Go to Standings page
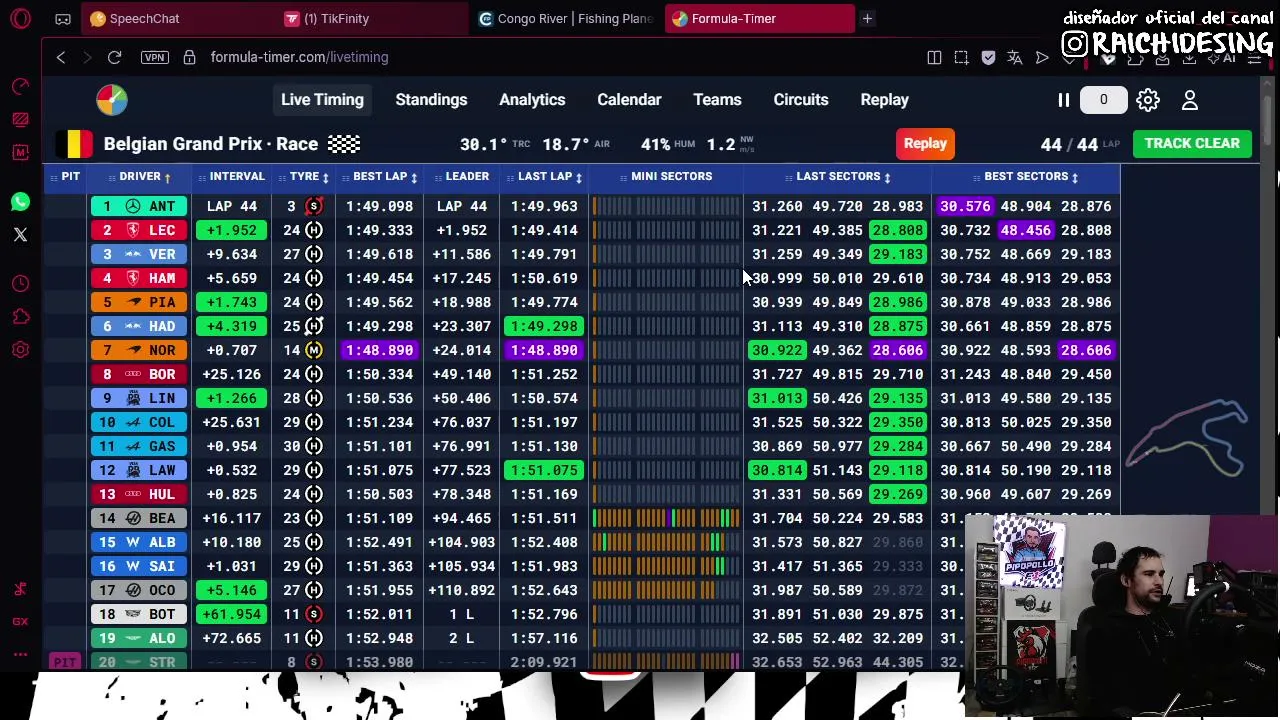The width and height of the screenshot is (1280, 720). (x=431, y=100)
